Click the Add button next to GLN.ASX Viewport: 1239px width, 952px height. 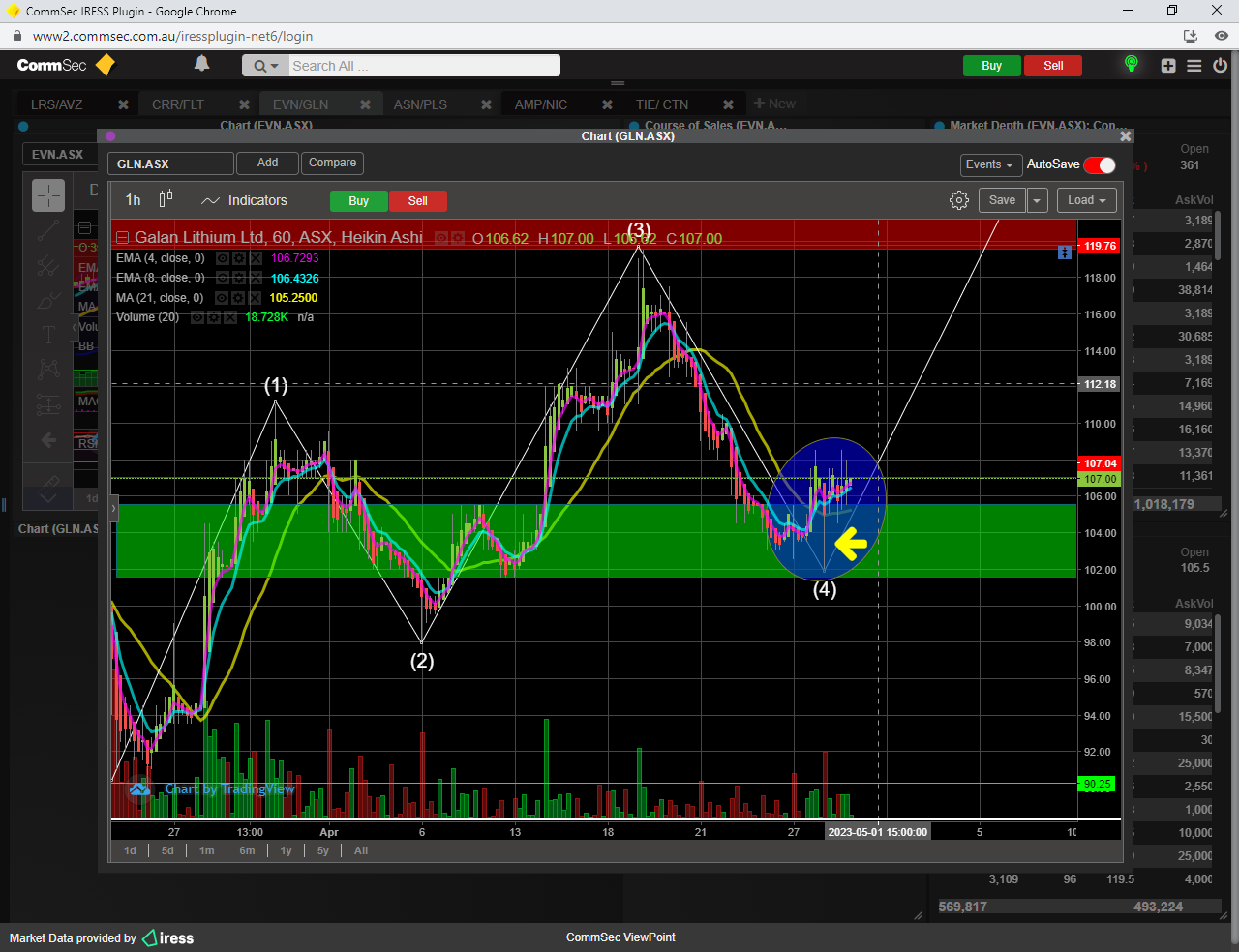267,163
